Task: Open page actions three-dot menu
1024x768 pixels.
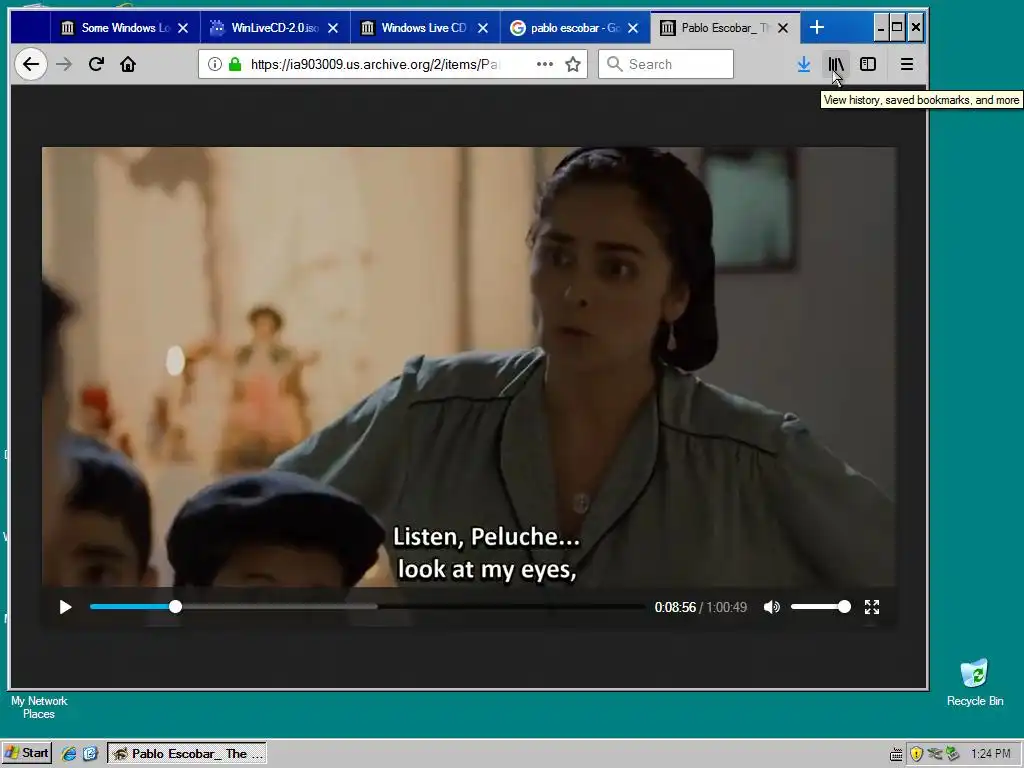Action: (x=545, y=64)
